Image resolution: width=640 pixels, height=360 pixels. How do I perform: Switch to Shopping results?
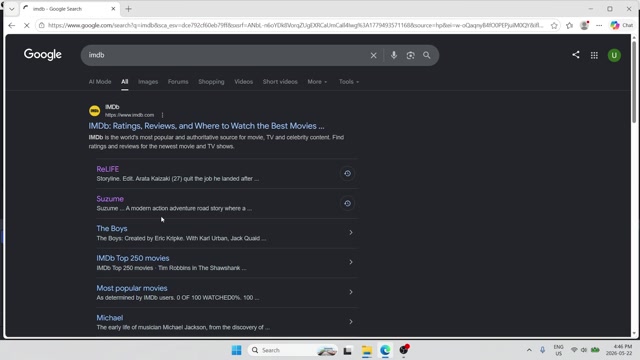211,82
